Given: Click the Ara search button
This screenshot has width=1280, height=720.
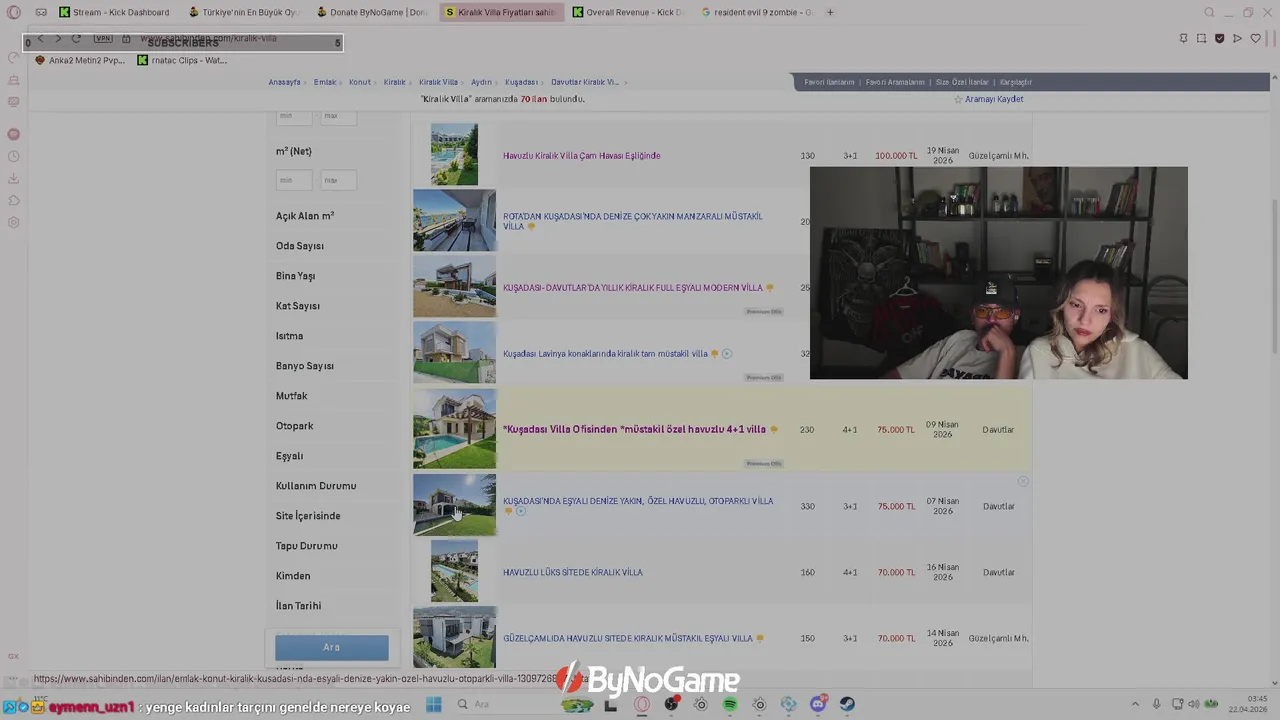Looking at the screenshot, I should pos(331,647).
